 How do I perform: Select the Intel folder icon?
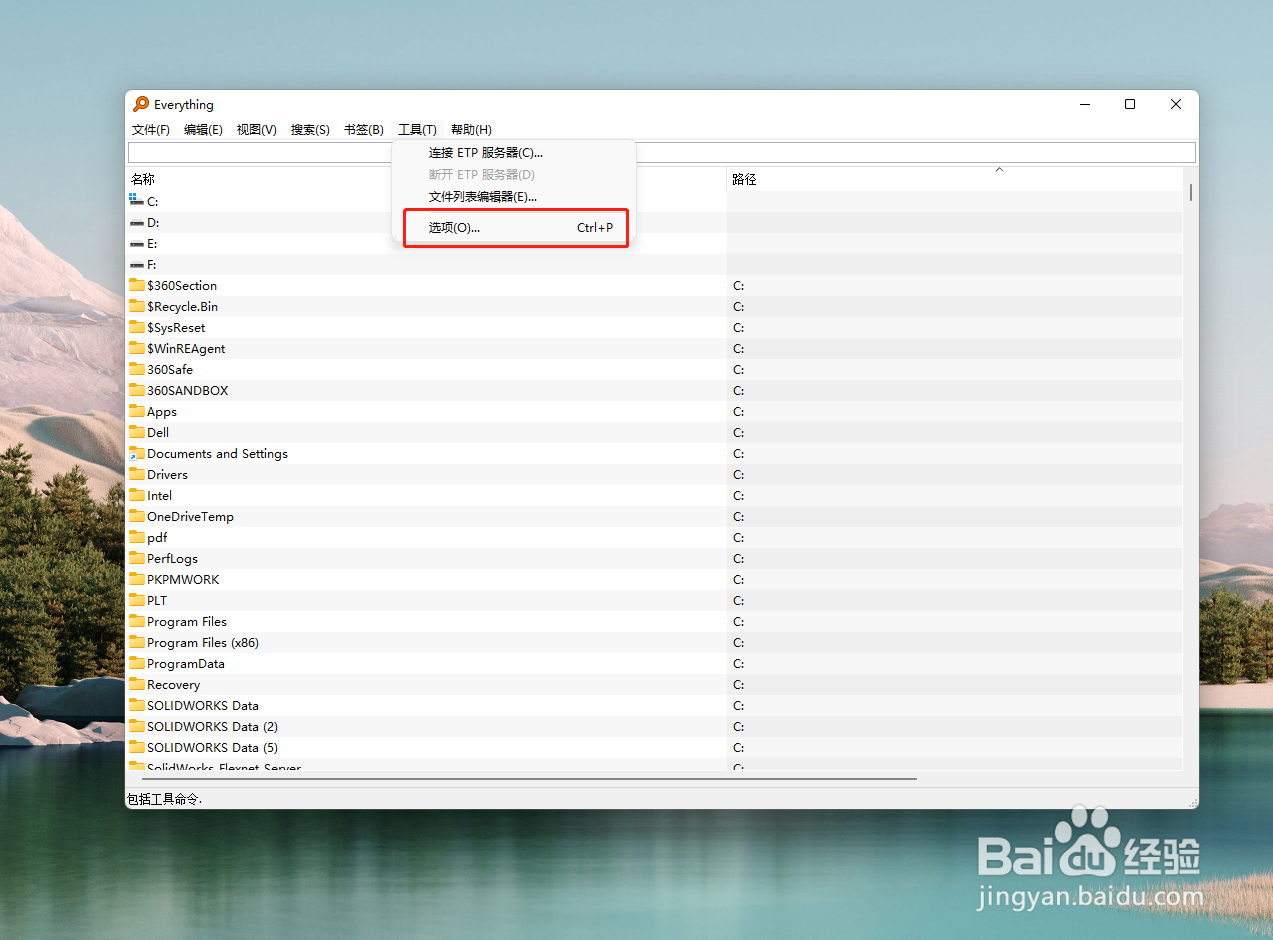coord(137,495)
